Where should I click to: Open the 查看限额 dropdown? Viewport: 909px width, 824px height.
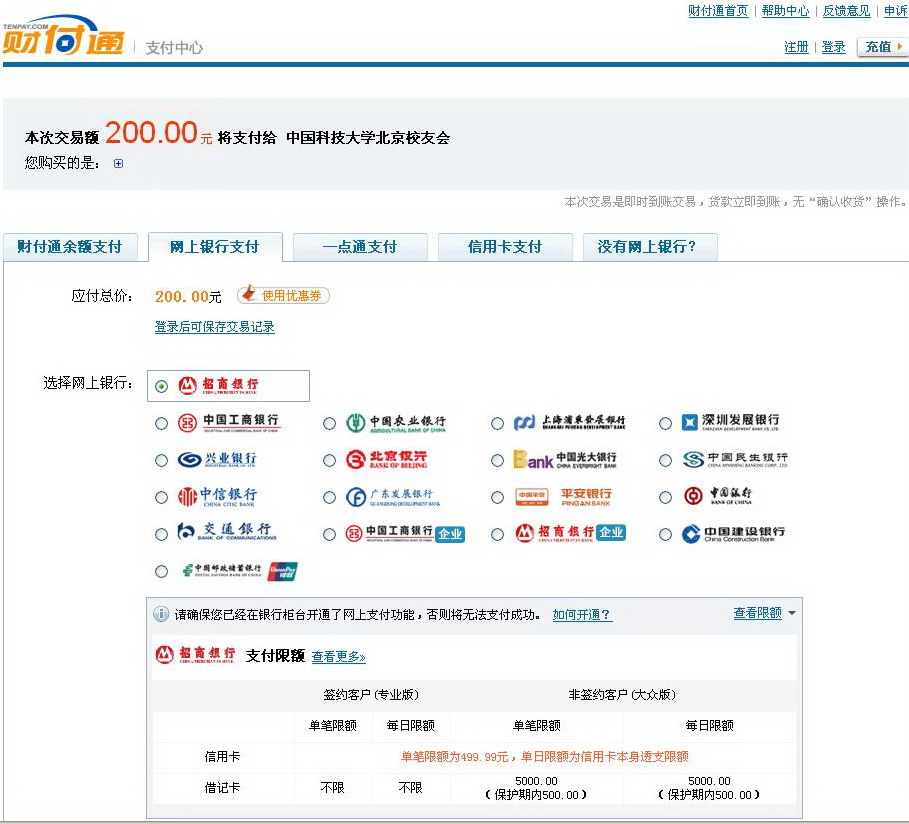pos(765,613)
